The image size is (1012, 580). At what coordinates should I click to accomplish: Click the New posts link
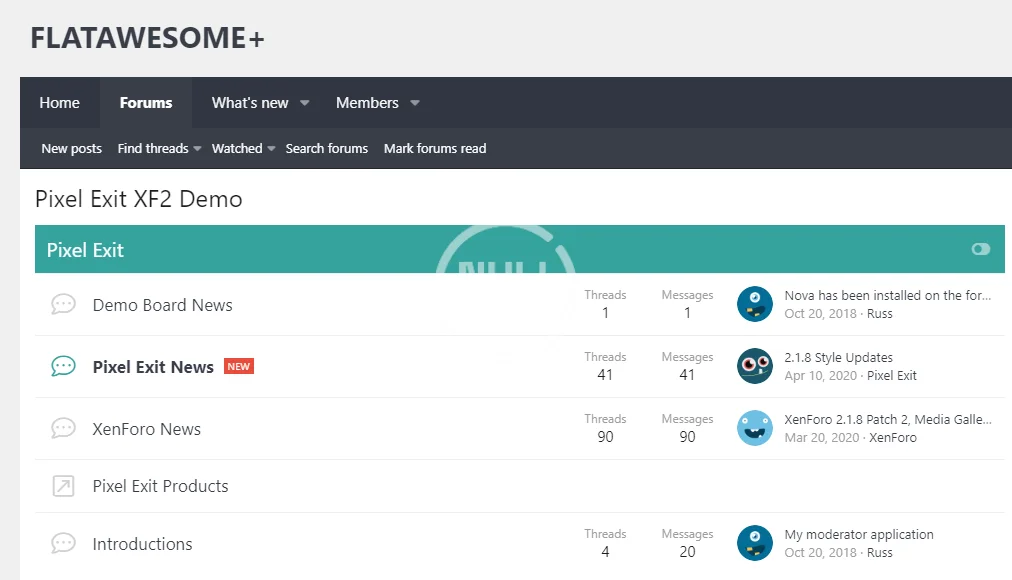tap(71, 148)
